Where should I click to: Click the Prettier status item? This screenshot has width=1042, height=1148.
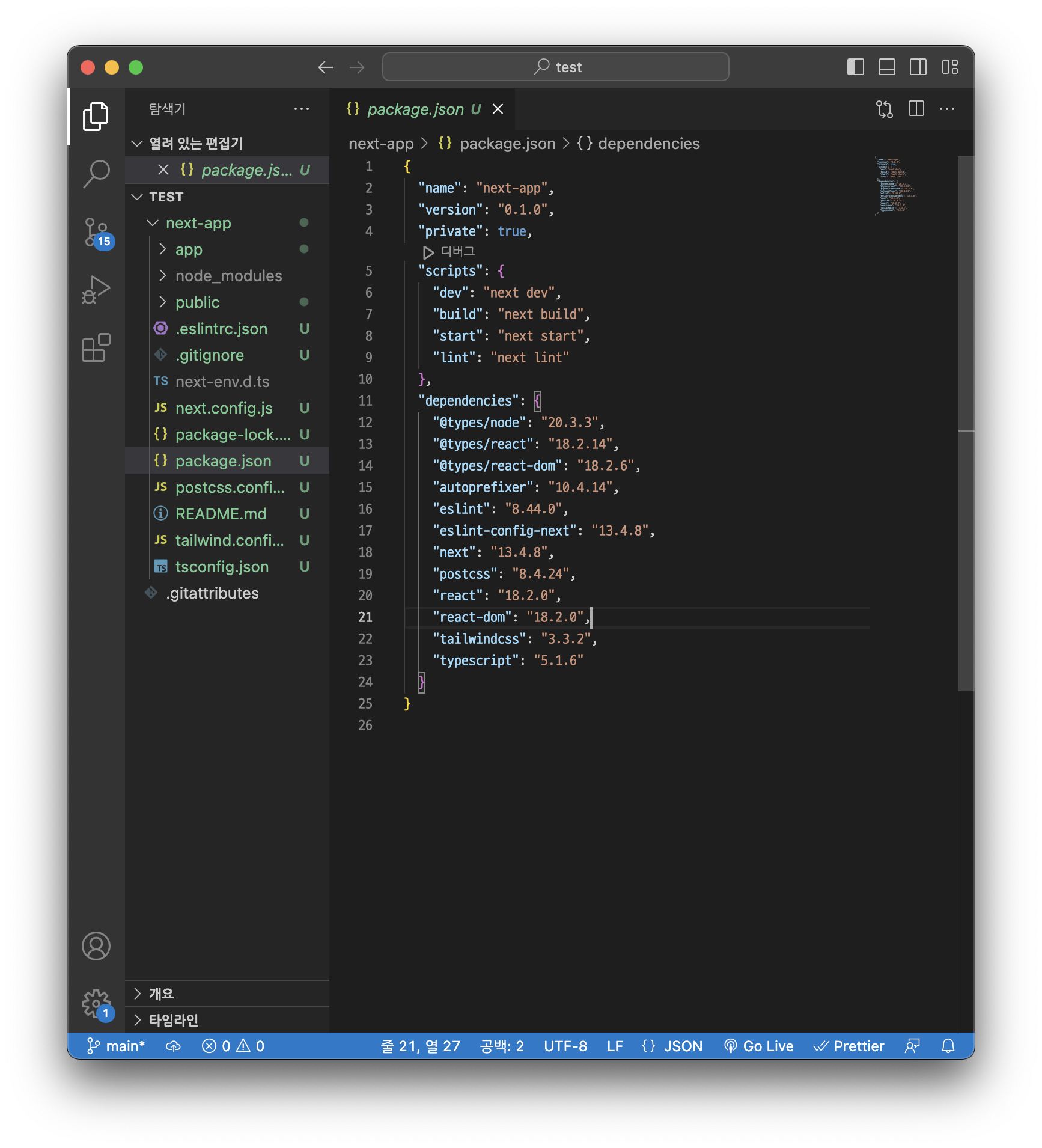[x=849, y=1046]
